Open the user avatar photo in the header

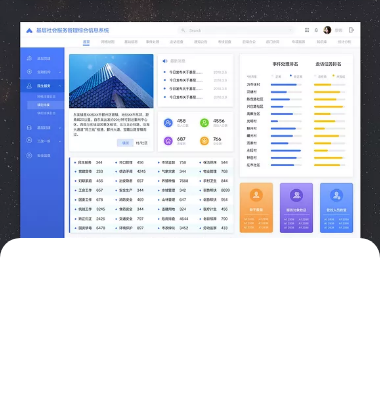pos(327,30)
